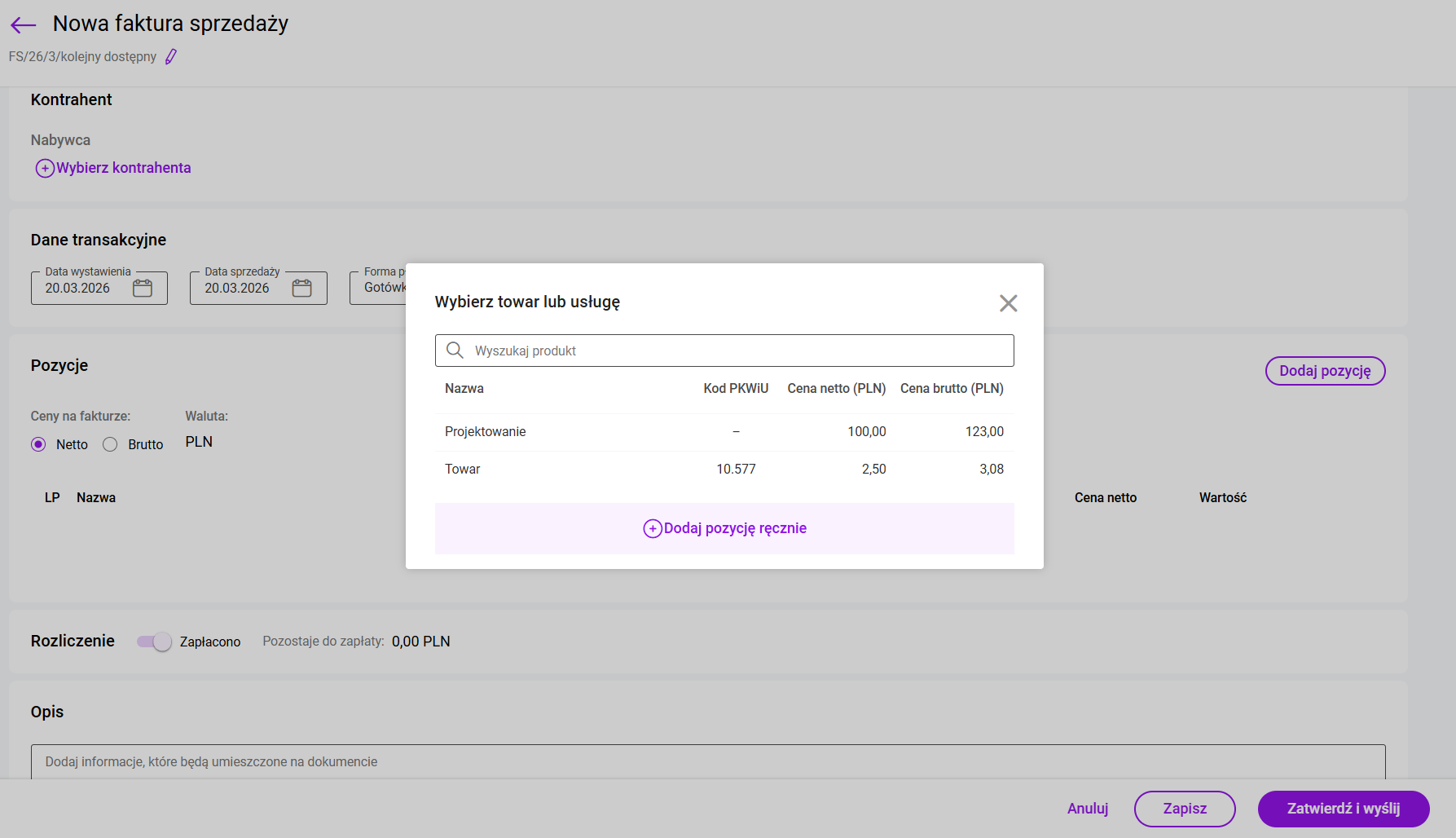Screen dimensions: 1456x838
Task: Open calendar for Data wystawienia
Action: [143, 289]
